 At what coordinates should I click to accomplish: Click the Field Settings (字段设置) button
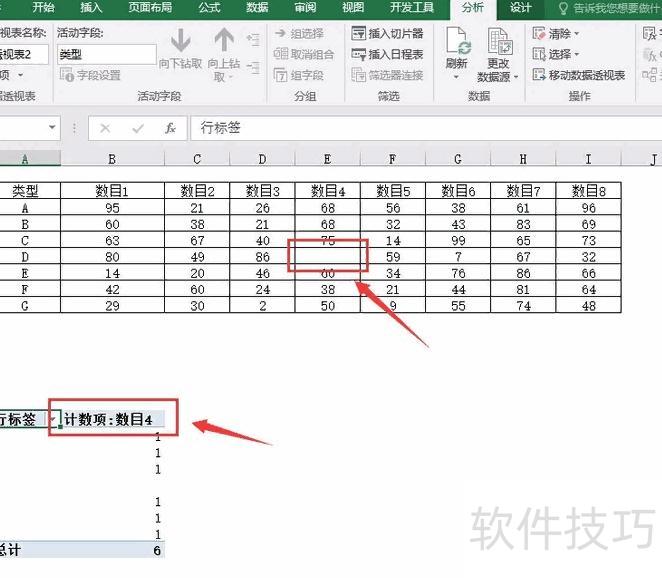point(90,75)
